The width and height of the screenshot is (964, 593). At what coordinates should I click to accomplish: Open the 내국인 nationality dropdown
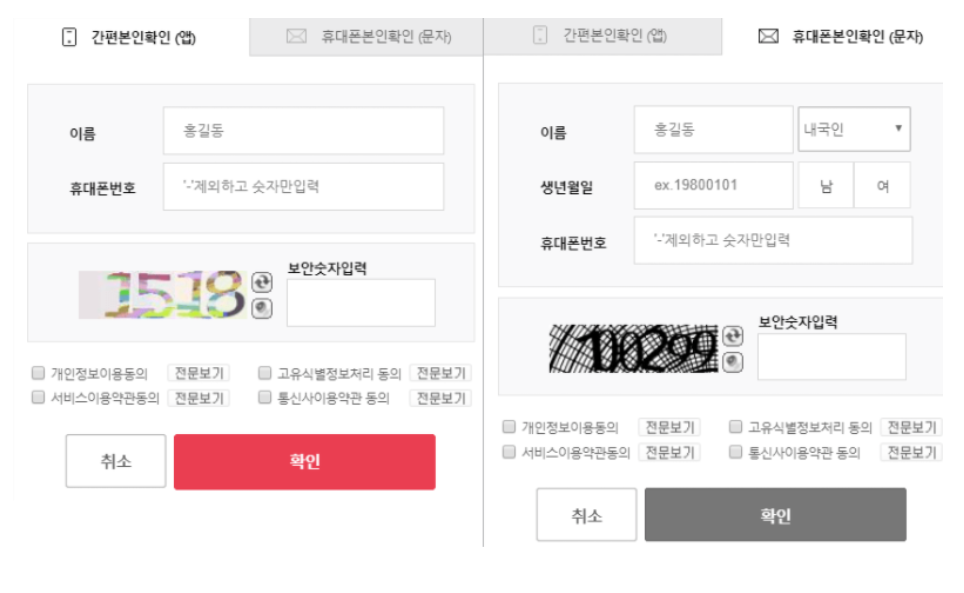pyautogui.click(x=854, y=129)
